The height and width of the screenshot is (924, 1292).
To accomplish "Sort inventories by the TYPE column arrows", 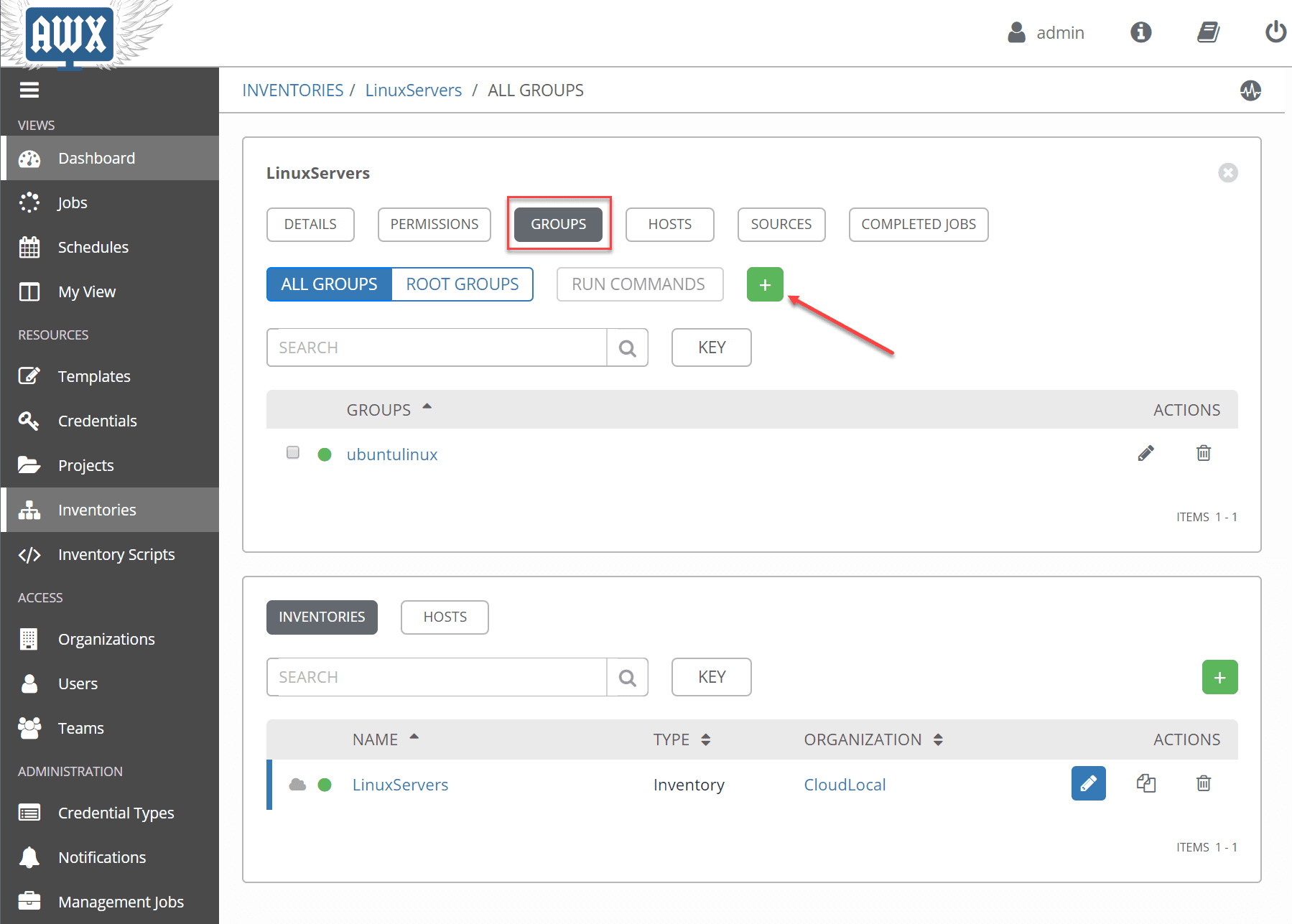I will pos(707,739).
